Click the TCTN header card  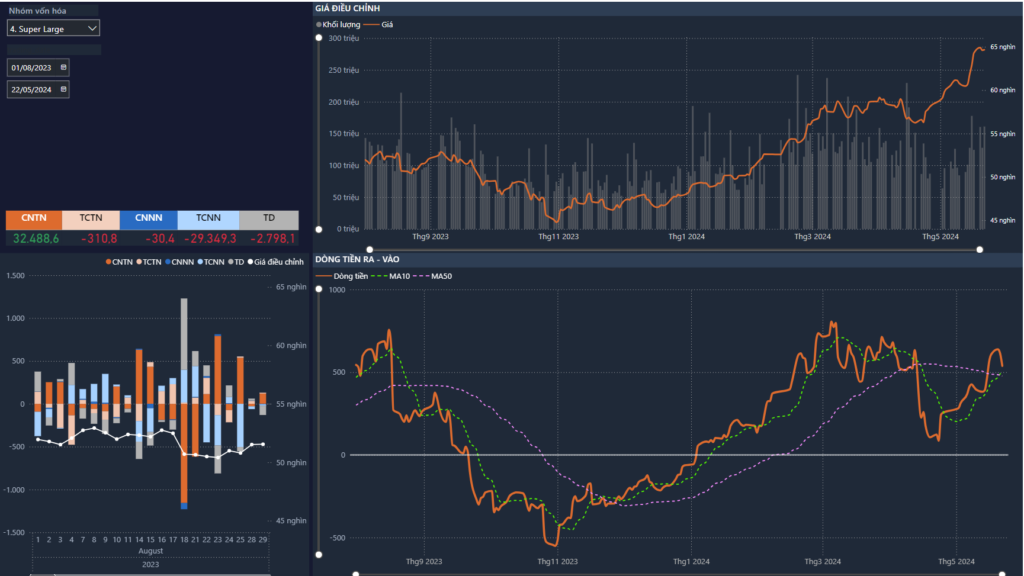[91, 217]
